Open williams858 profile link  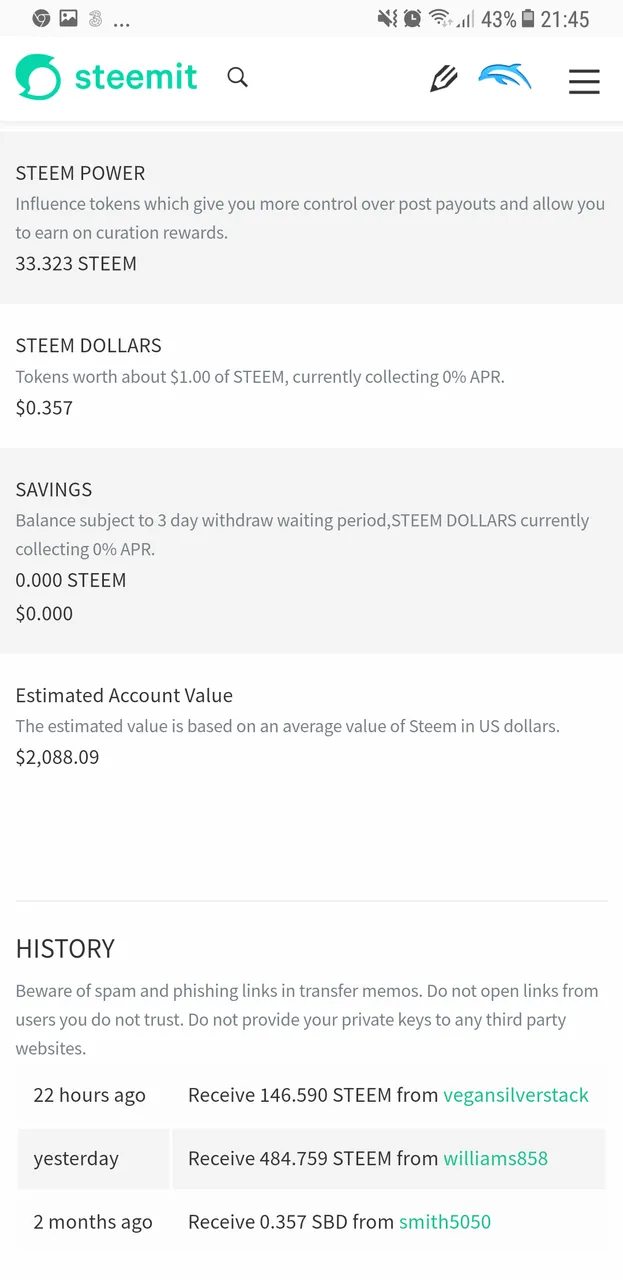496,1158
